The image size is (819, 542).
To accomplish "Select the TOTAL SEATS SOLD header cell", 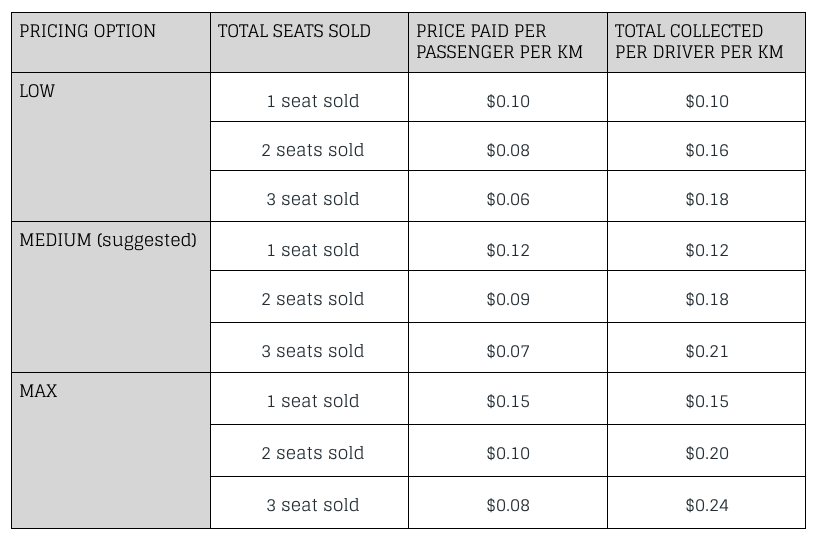I will 309,42.
